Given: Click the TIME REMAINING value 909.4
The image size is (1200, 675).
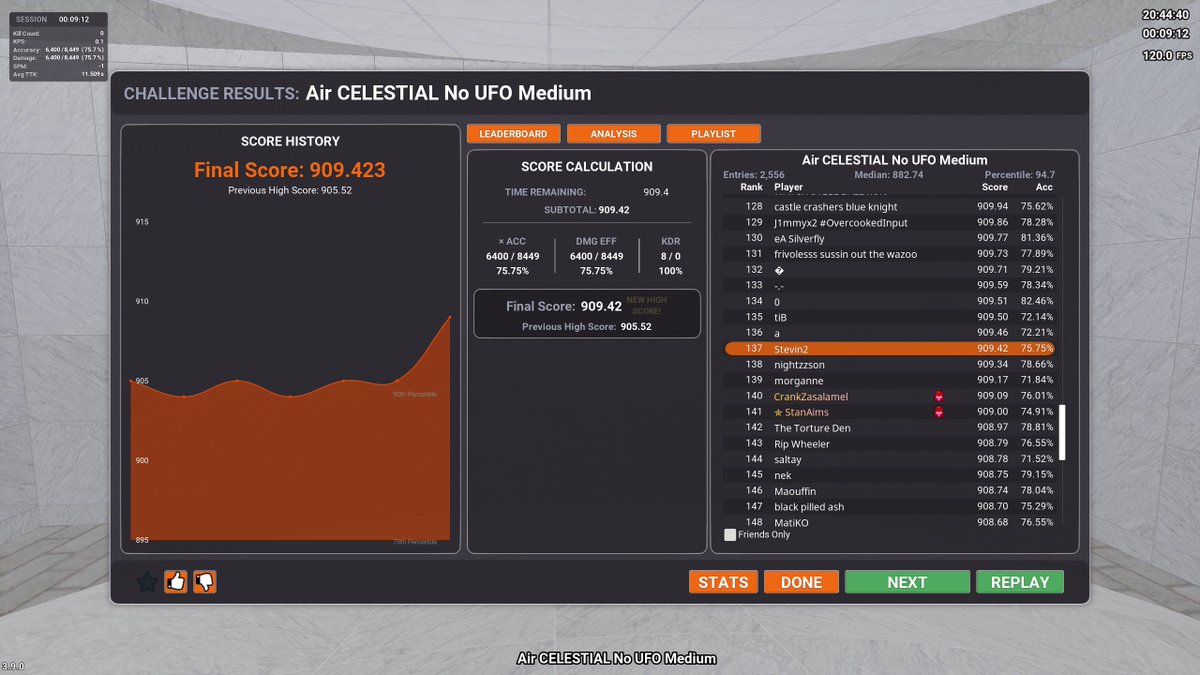Looking at the screenshot, I should click(x=656, y=192).
